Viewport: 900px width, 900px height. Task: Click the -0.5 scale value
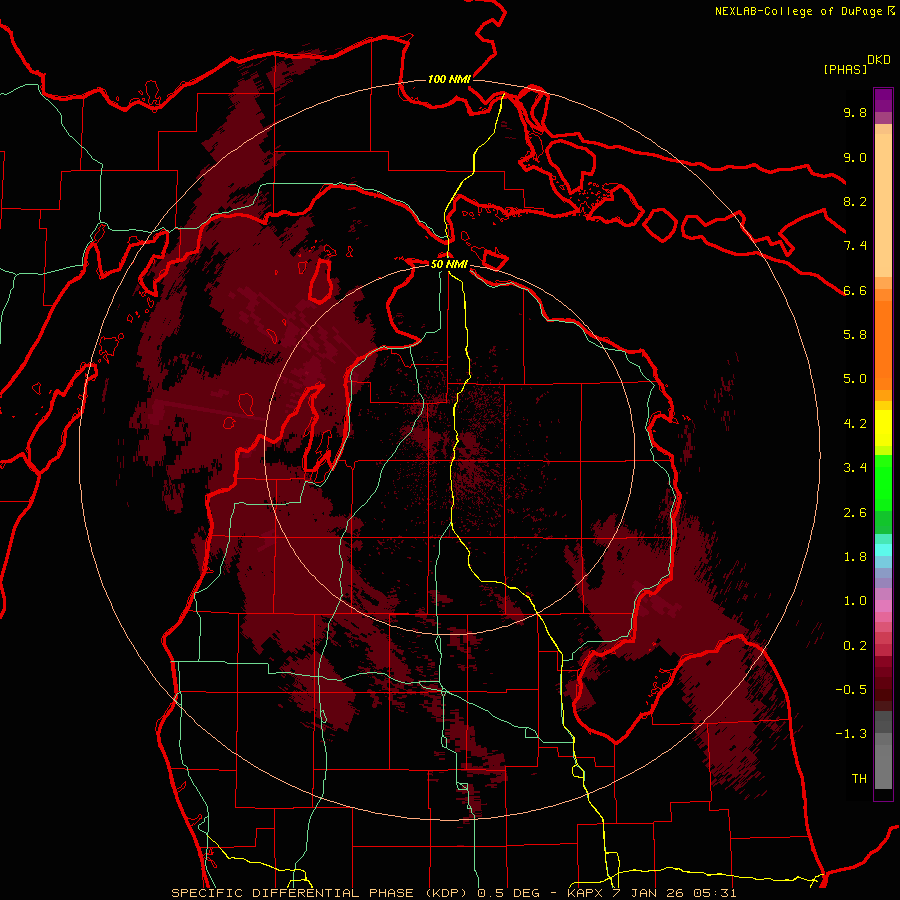(851, 690)
